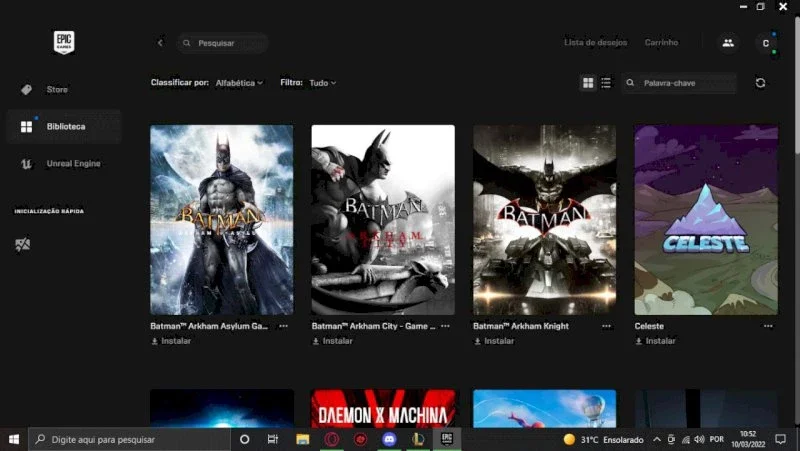Click the Palavra-chave filter field
Image resolution: width=800 pixels, height=451 pixels.
click(679, 83)
